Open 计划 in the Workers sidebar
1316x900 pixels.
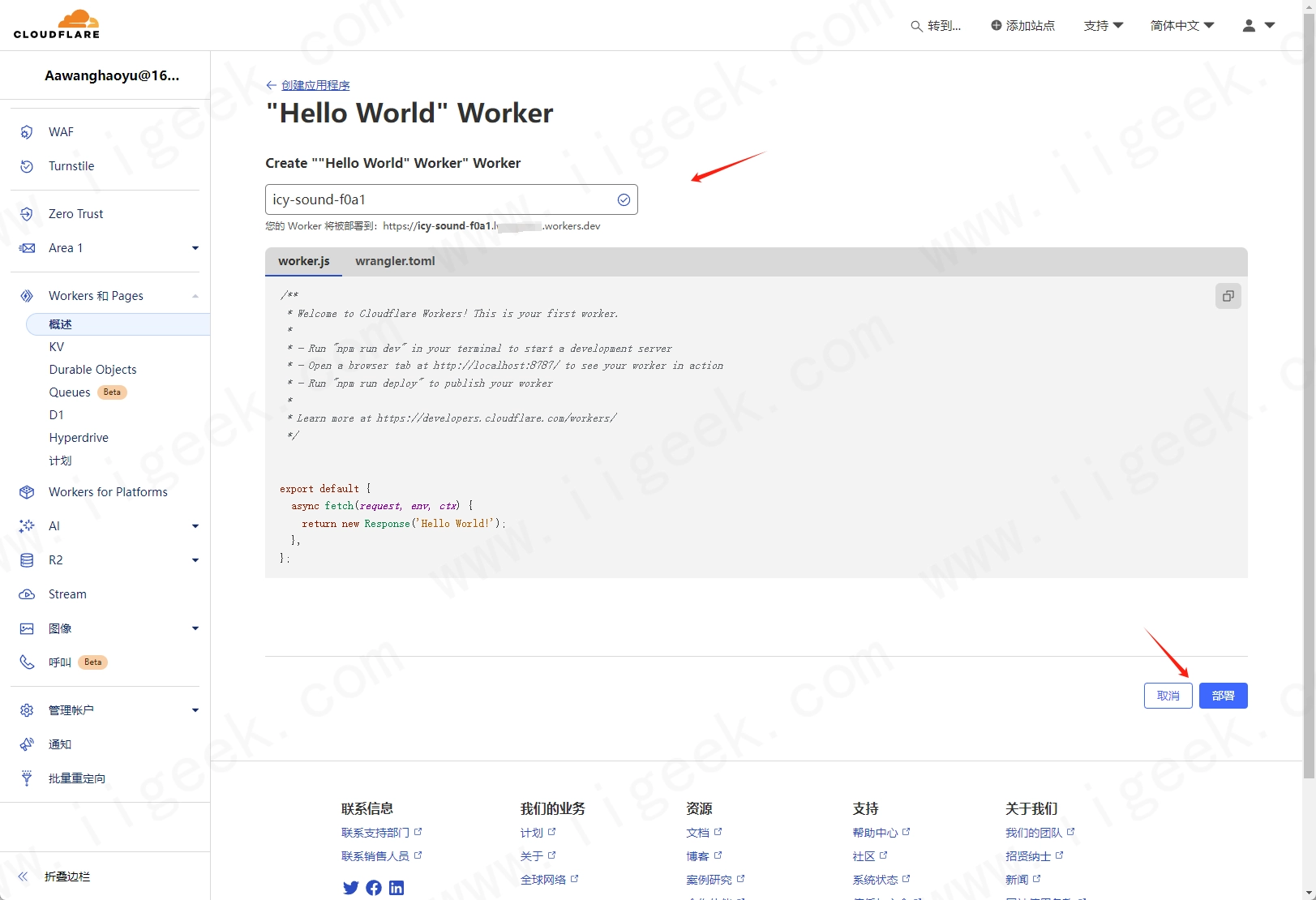pyautogui.click(x=60, y=461)
